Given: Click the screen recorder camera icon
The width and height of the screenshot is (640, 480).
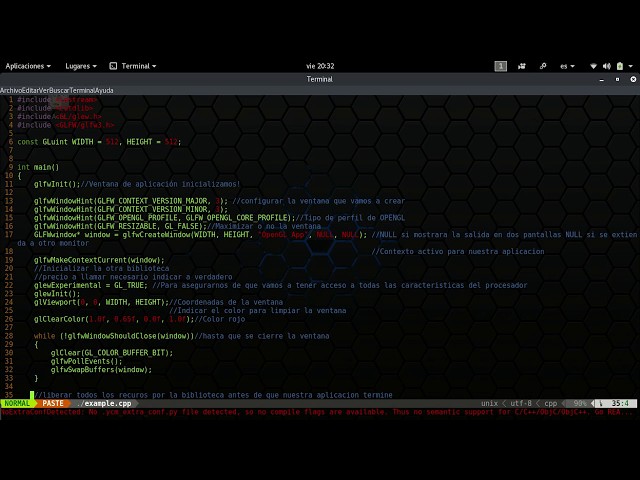Looking at the screenshot, I should click(x=522, y=66).
